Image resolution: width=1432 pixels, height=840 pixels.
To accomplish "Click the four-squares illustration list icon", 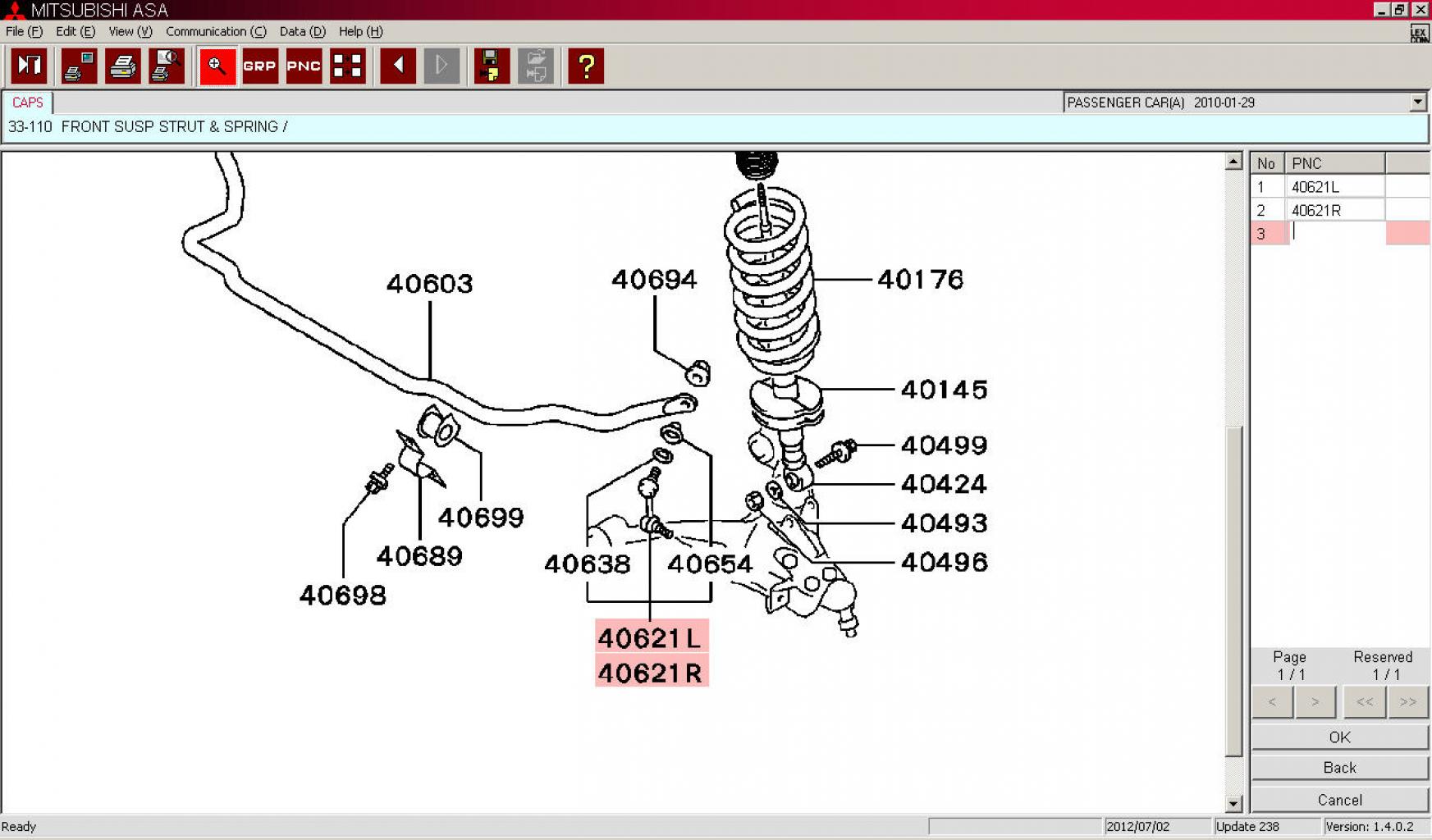I will [347, 66].
